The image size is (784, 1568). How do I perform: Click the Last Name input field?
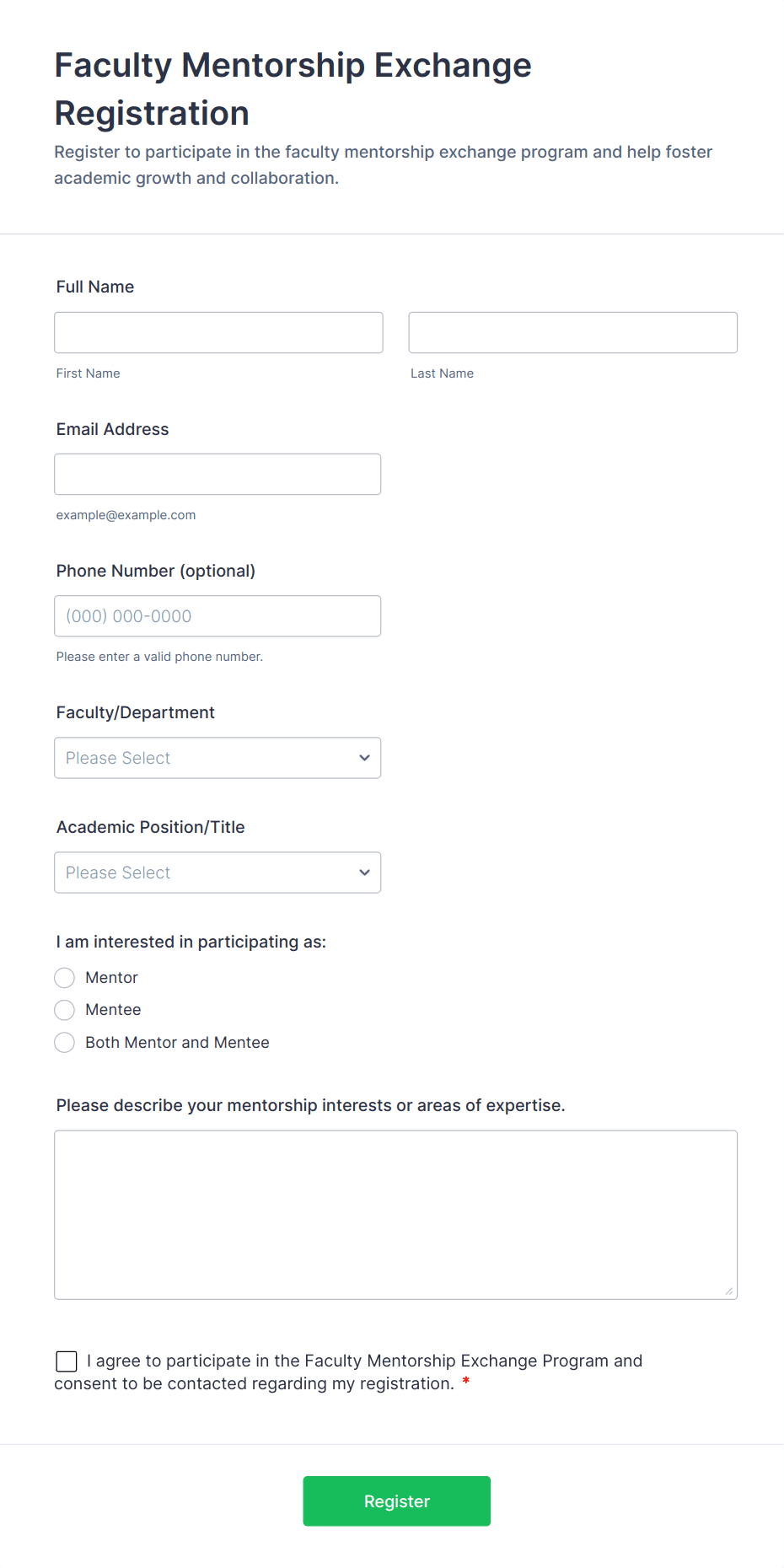click(x=573, y=332)
